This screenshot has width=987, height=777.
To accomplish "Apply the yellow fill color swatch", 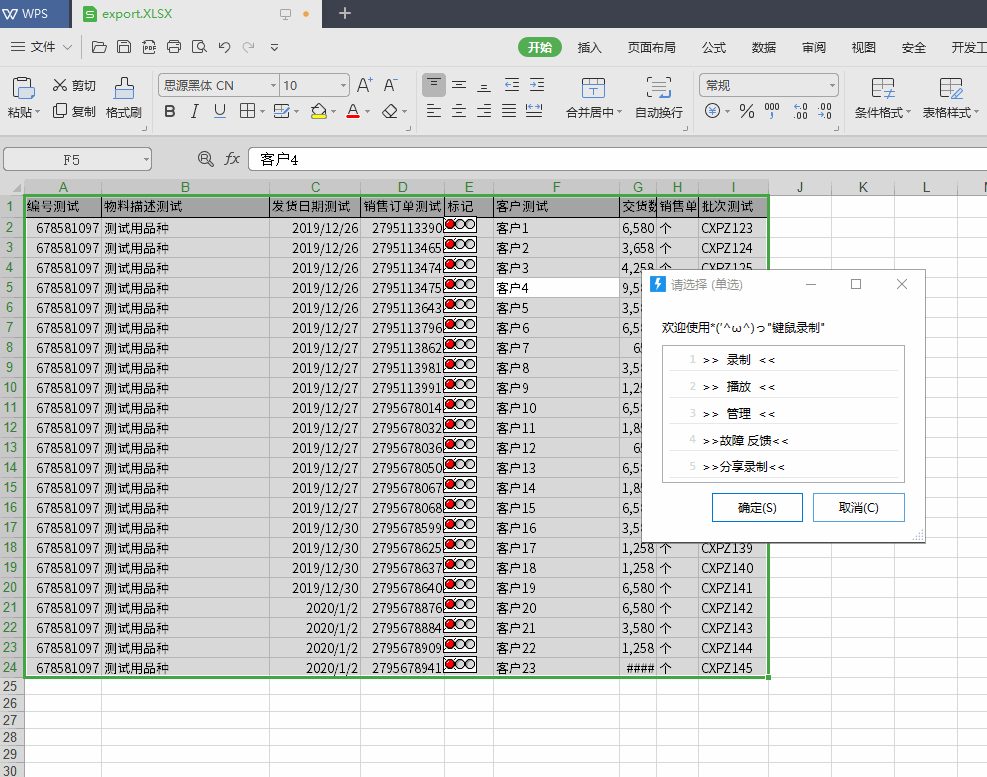I will 319,111.
